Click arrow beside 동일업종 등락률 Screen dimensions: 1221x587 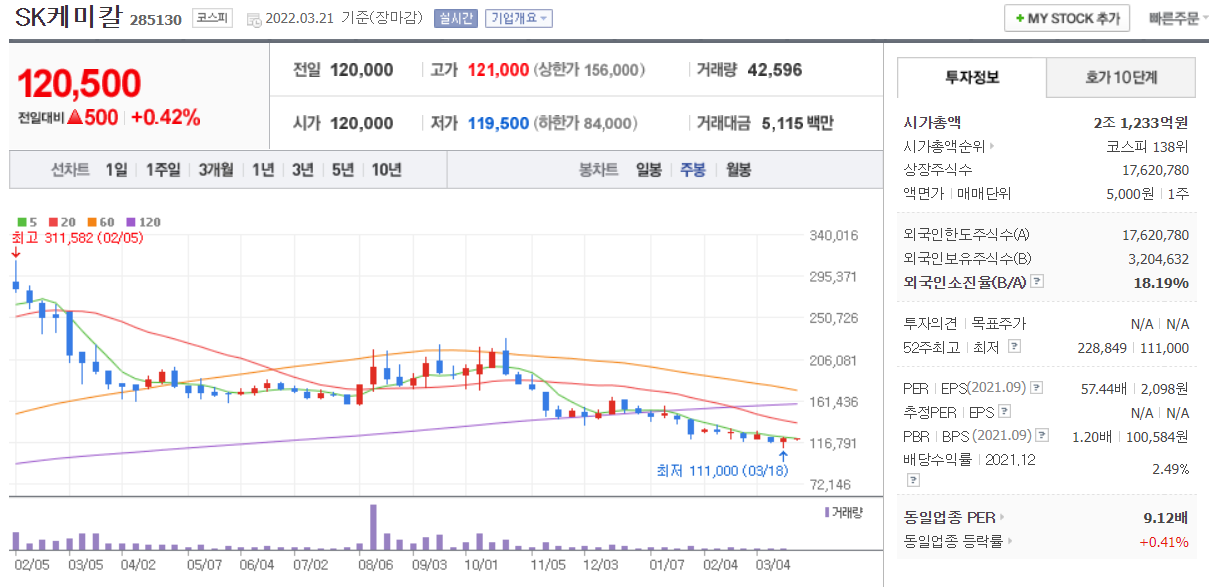1011,542
